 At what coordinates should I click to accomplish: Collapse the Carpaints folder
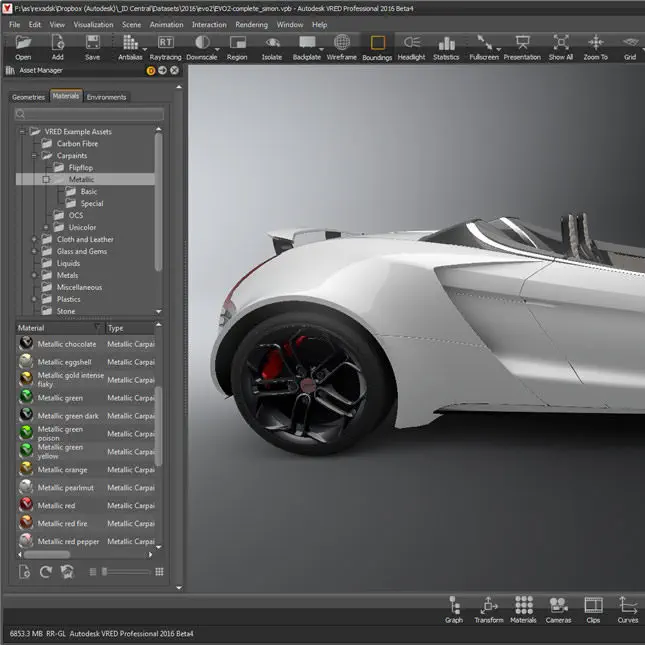[x=34, y=156]
